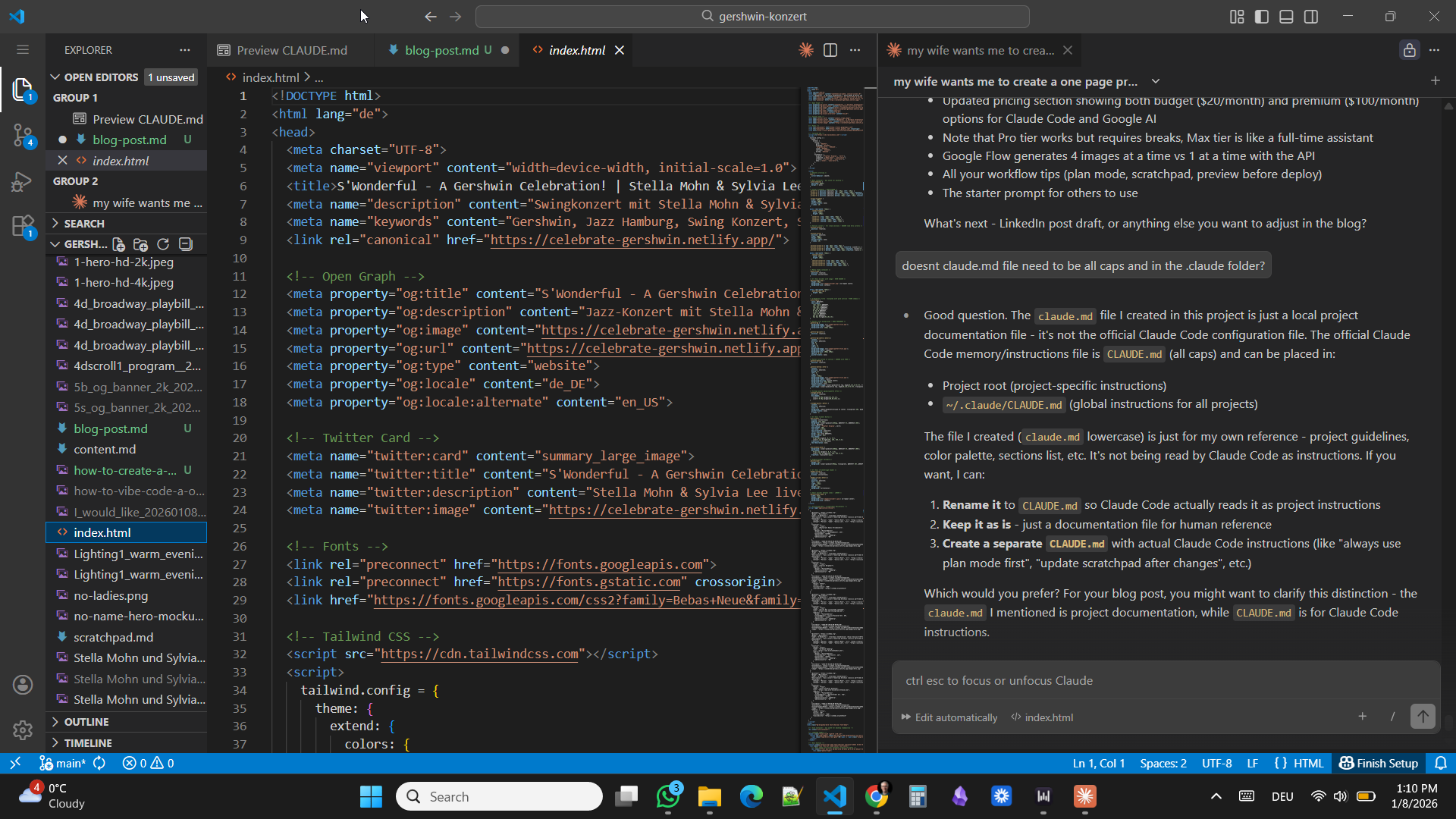Refresh the Explorer file tree

(162, 244)
